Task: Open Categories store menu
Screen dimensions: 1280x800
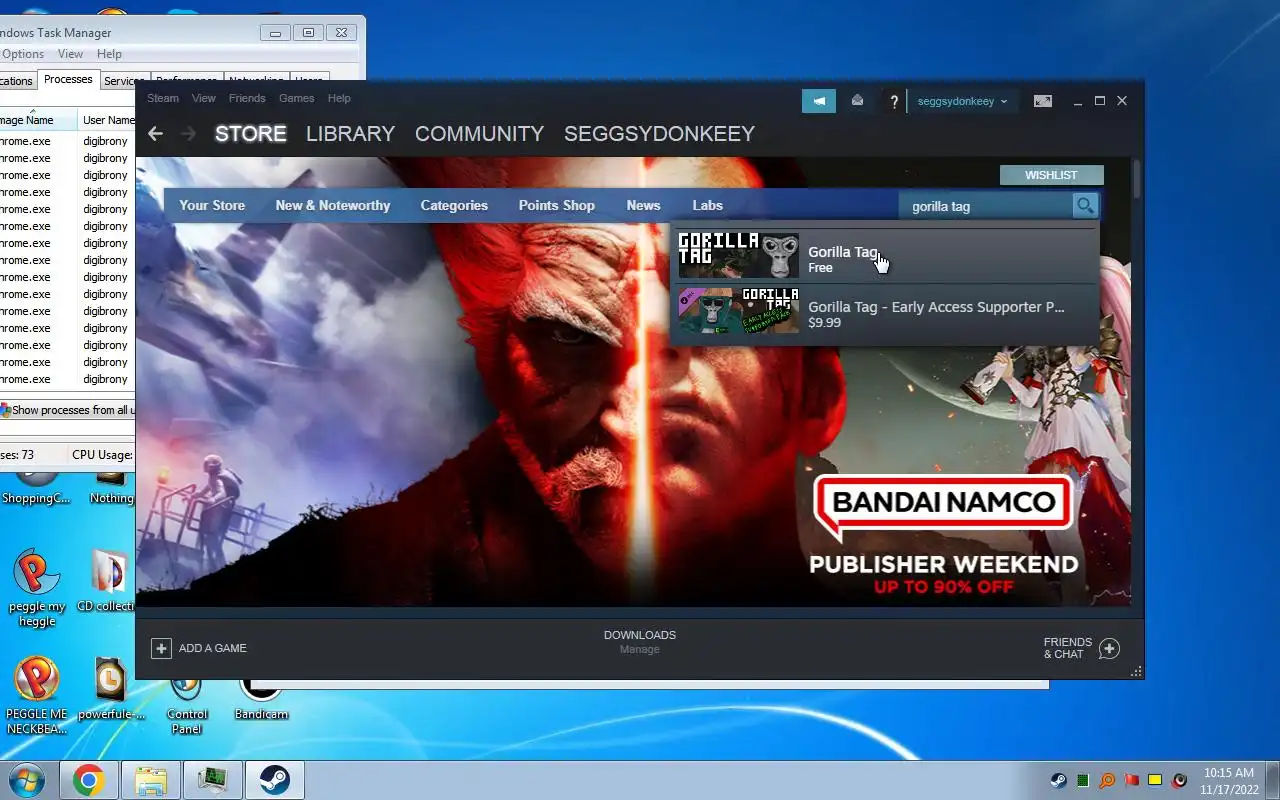Action: pos(454,205)
